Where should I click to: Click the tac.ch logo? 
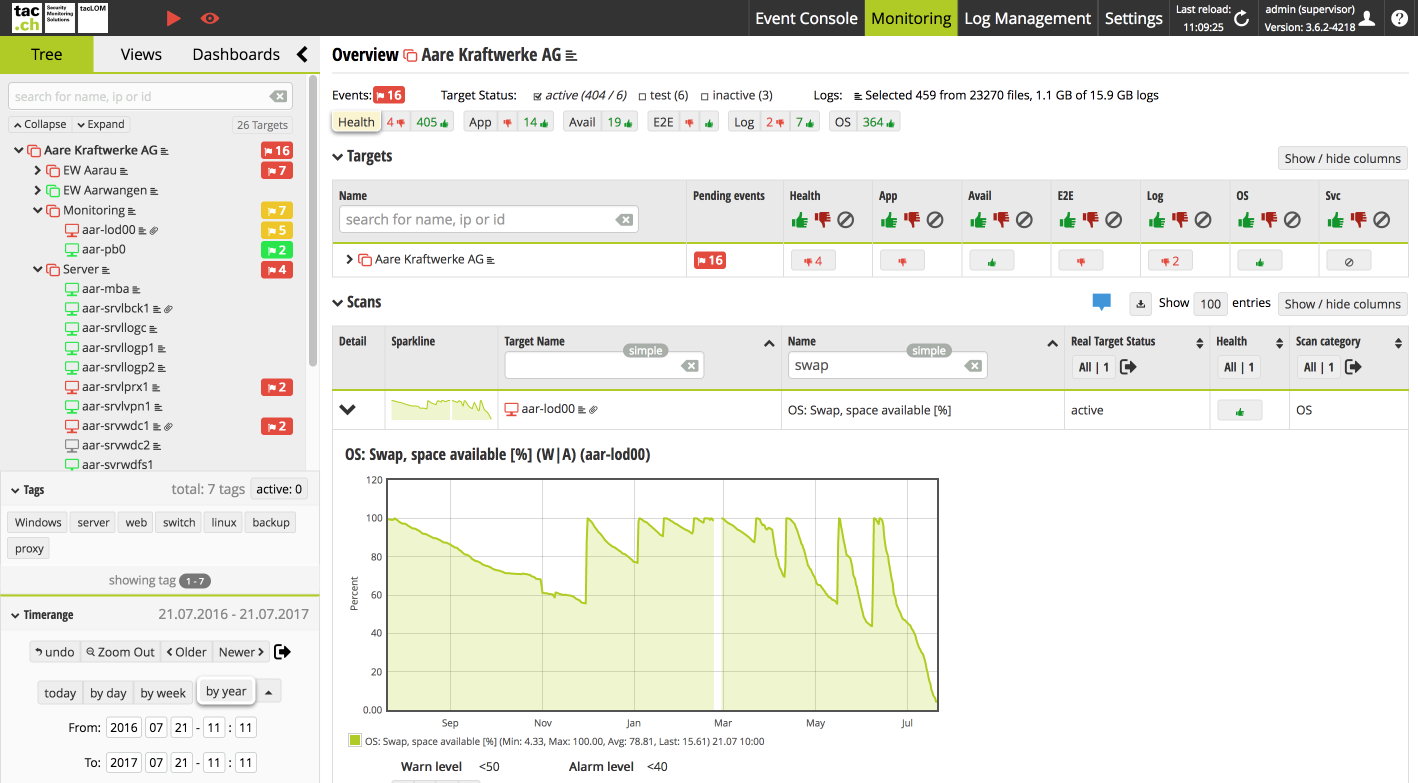[x=27, y=18]
